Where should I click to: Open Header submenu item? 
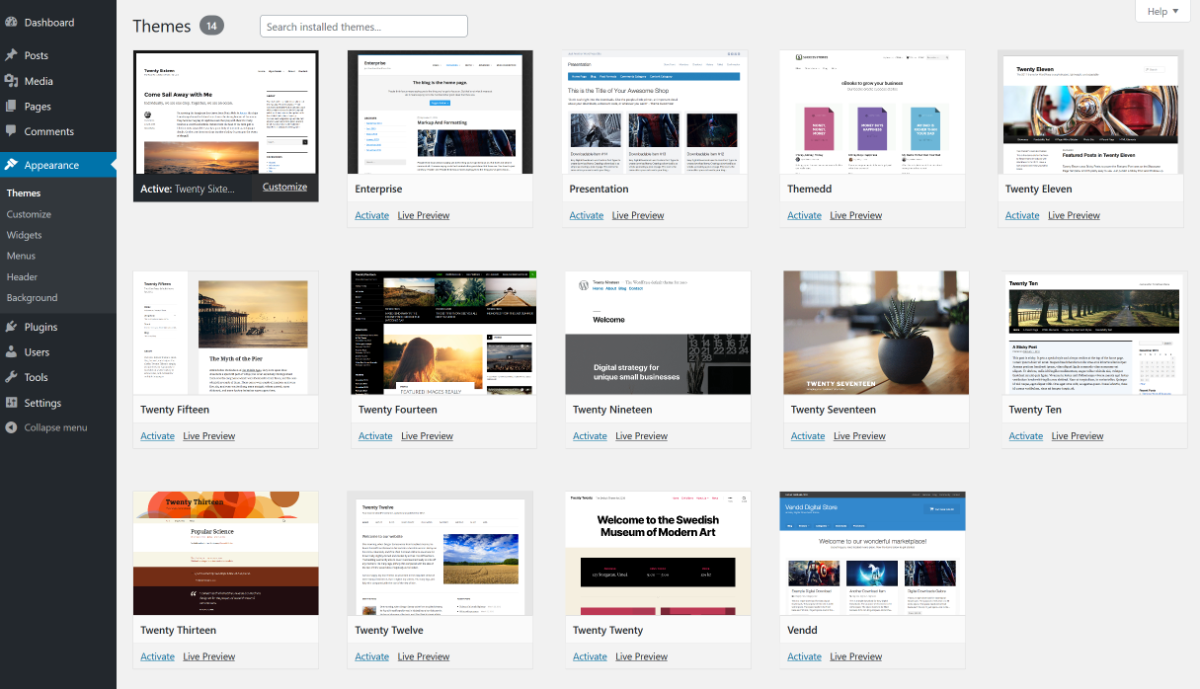[22, 277]
